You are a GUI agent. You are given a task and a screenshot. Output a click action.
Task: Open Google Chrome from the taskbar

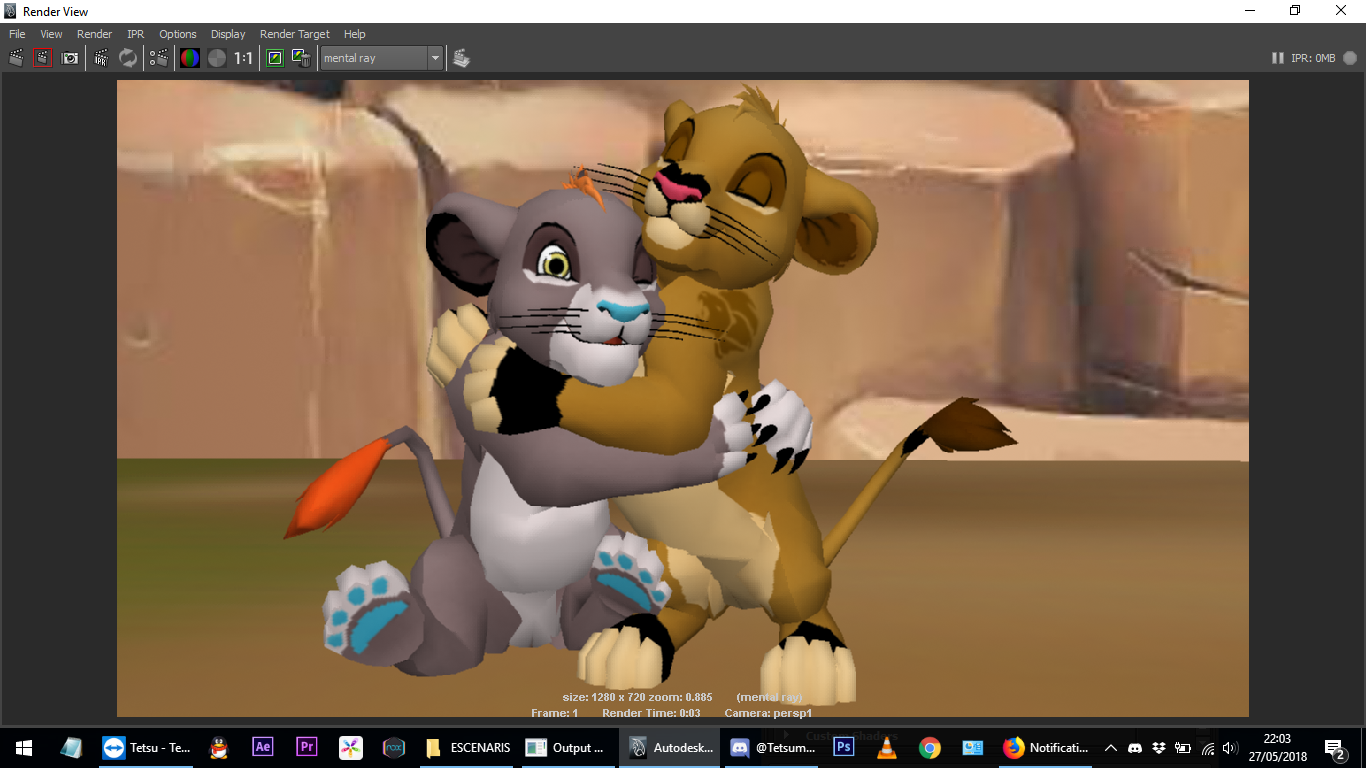coord(930,747)
